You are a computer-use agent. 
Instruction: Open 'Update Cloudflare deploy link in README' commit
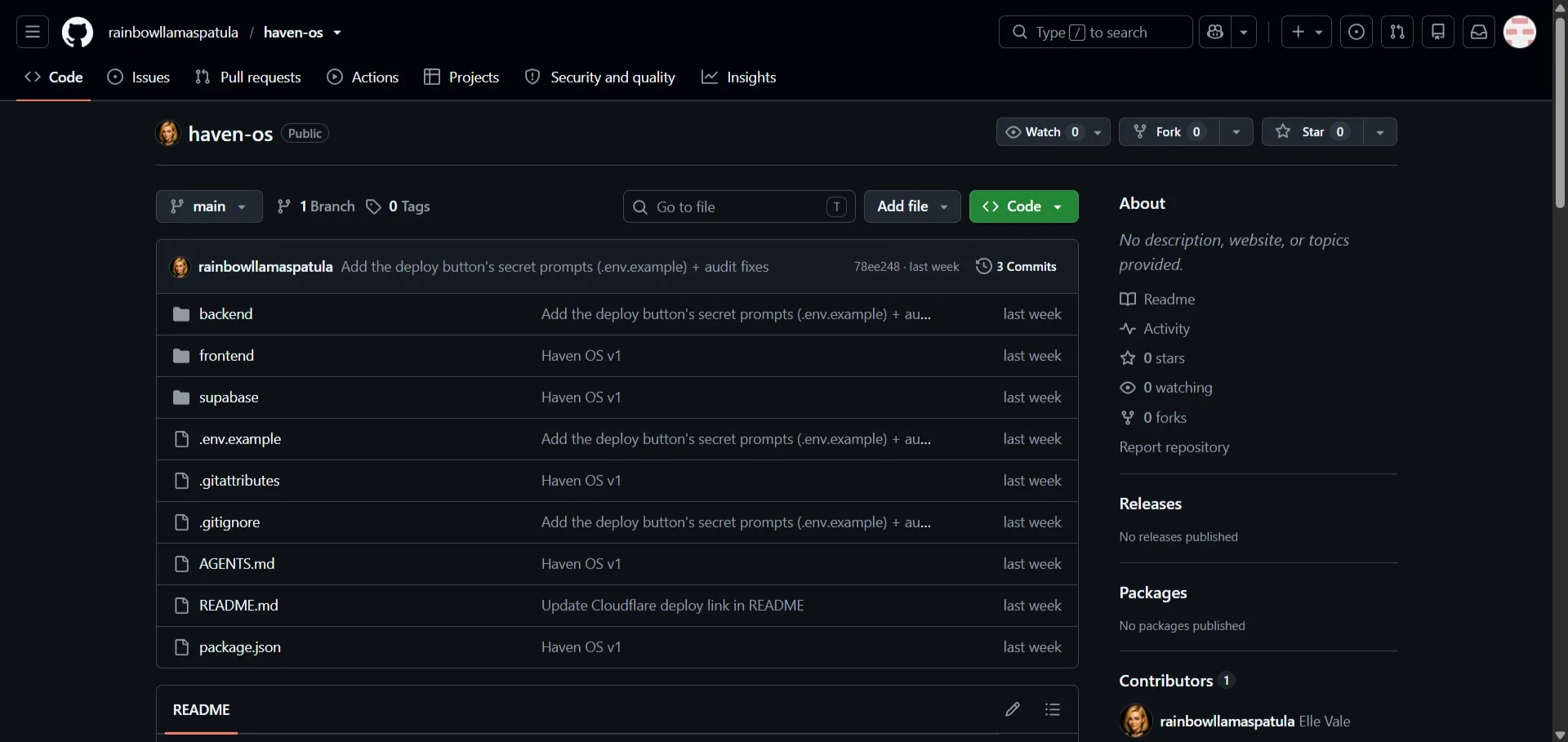[x=672, y=606]
